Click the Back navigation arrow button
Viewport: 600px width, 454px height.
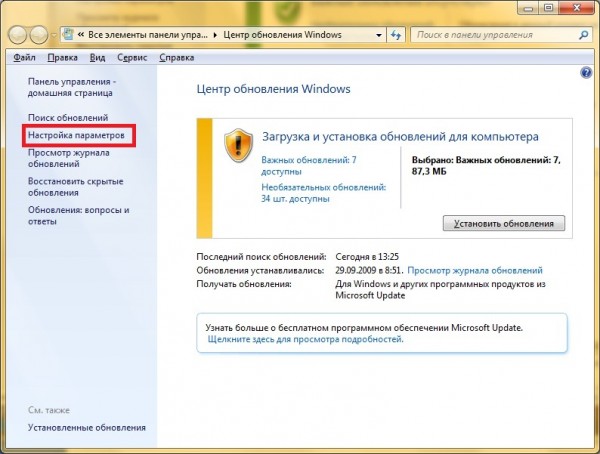(x=18, y=35)
